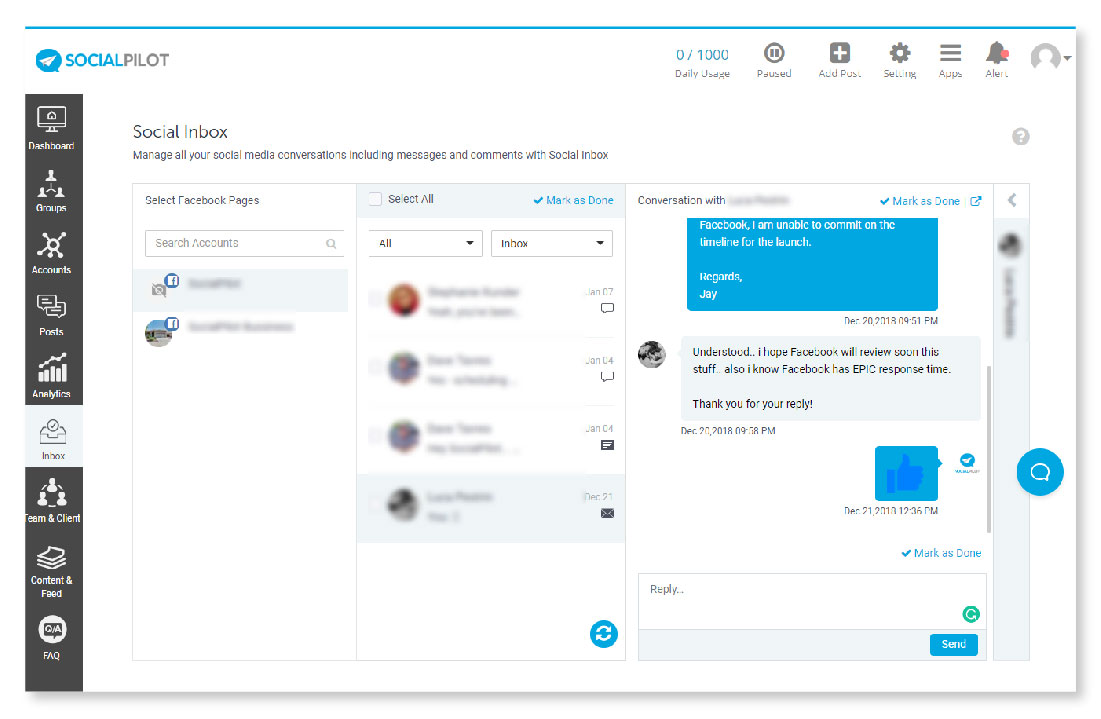The height and width of the screenshot is (719, 1101).
Task: Click into the Reply text box
Action: pos(812,601)
